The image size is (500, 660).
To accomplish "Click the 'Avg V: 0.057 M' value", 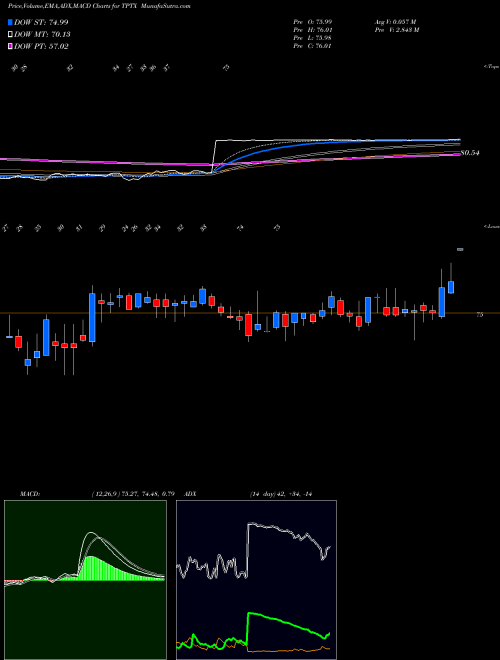I will 397,22.
